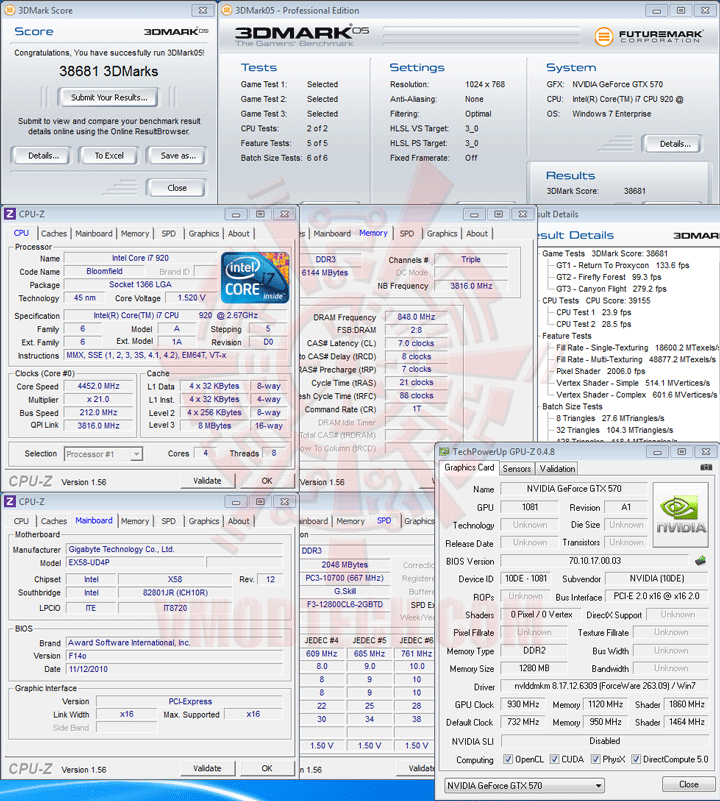
Task: Click the GPU-Z Name field NVIDIA GeForce GTX 570
Action: tap(574, 489)
